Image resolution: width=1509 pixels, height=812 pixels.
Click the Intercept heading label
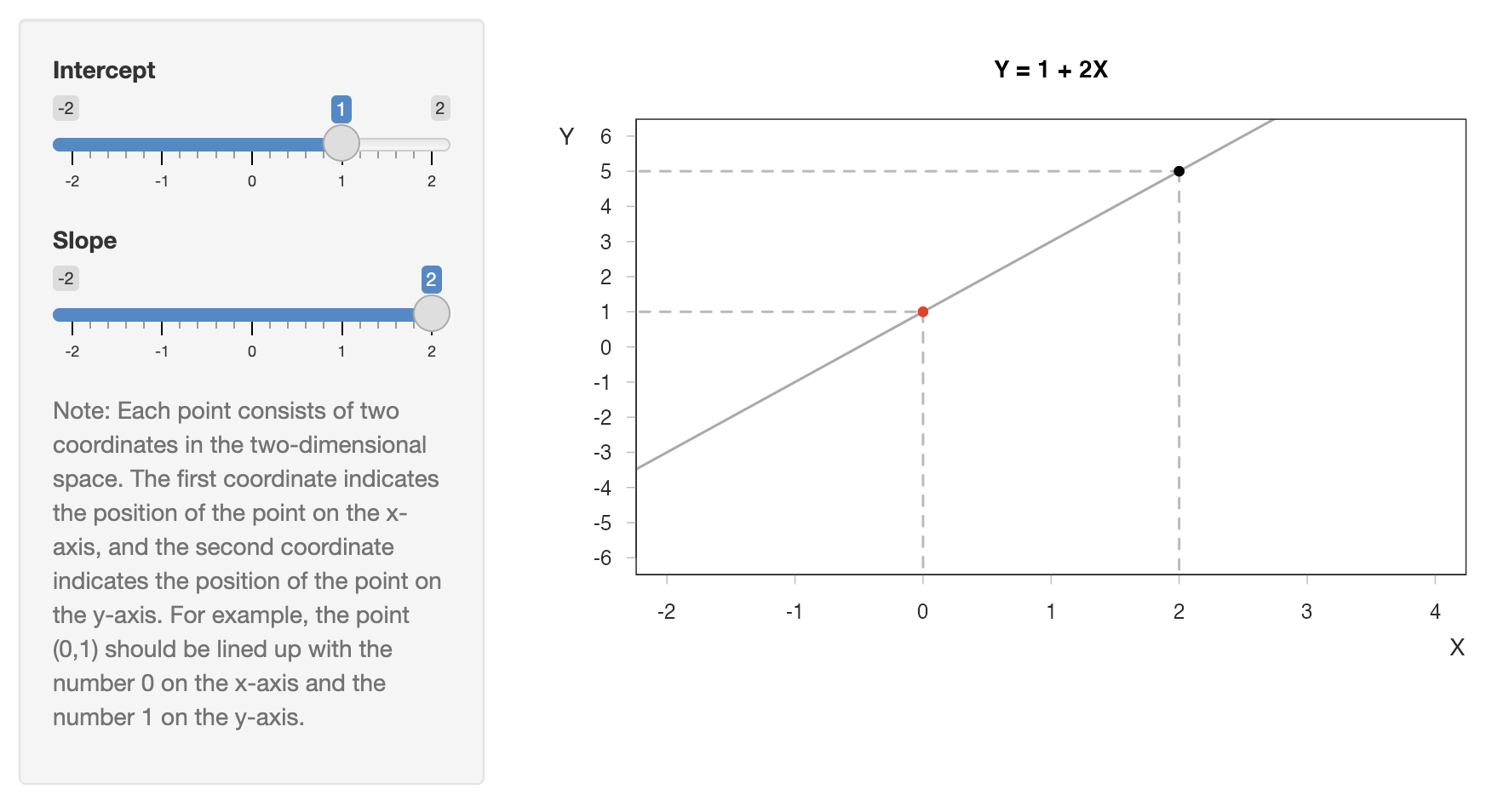tap(104, 70)
